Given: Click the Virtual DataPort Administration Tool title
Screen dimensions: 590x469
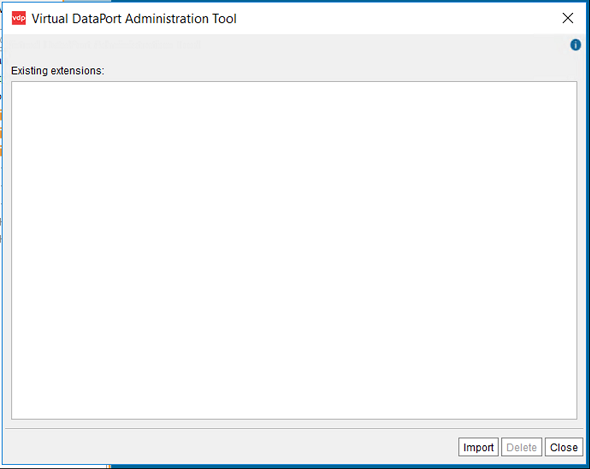Looking at the screenshot, I should pyautogui.click(x=134, y=18).
